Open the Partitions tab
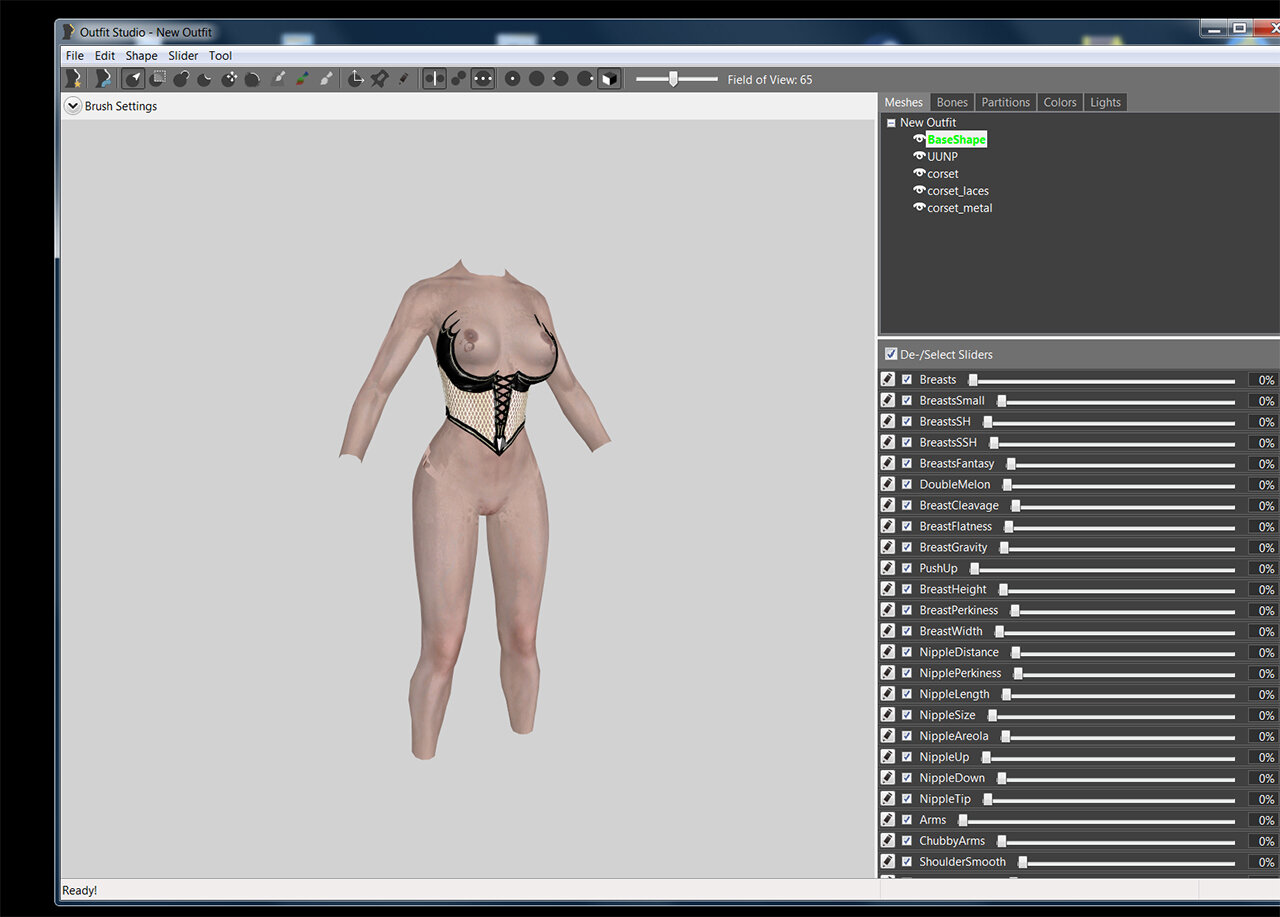Viewport: 1280px width, 917px height. pyautogui.click(x=1005, y=102)
